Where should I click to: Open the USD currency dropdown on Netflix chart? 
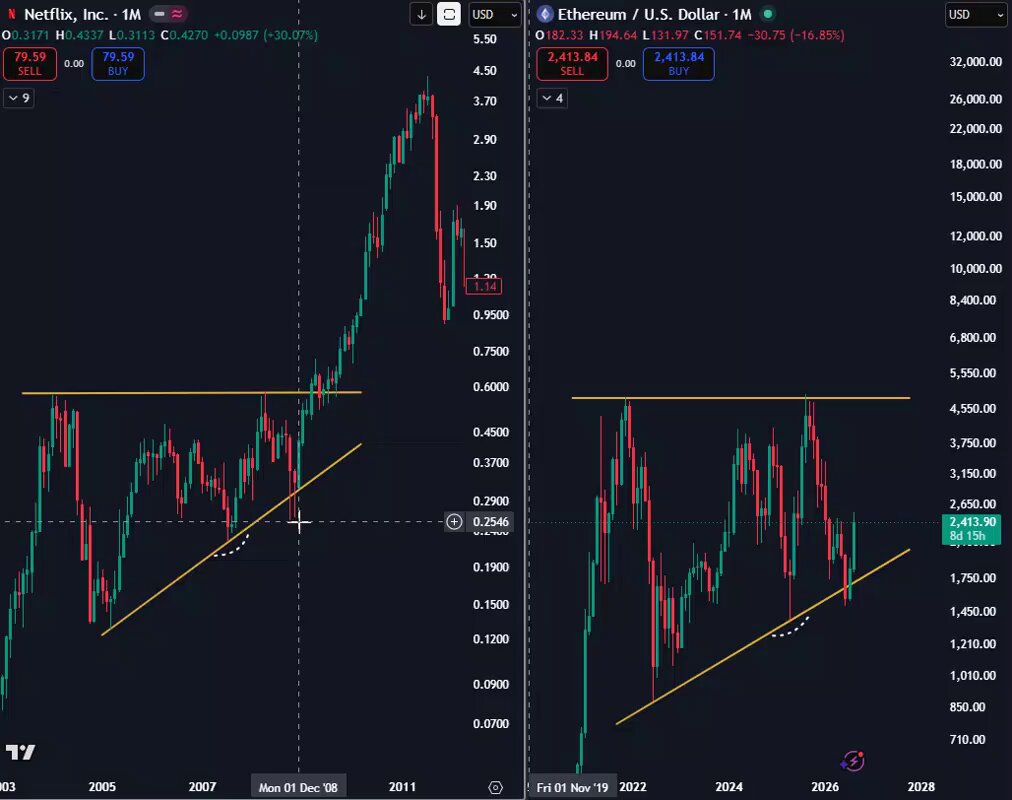point(495,14)
